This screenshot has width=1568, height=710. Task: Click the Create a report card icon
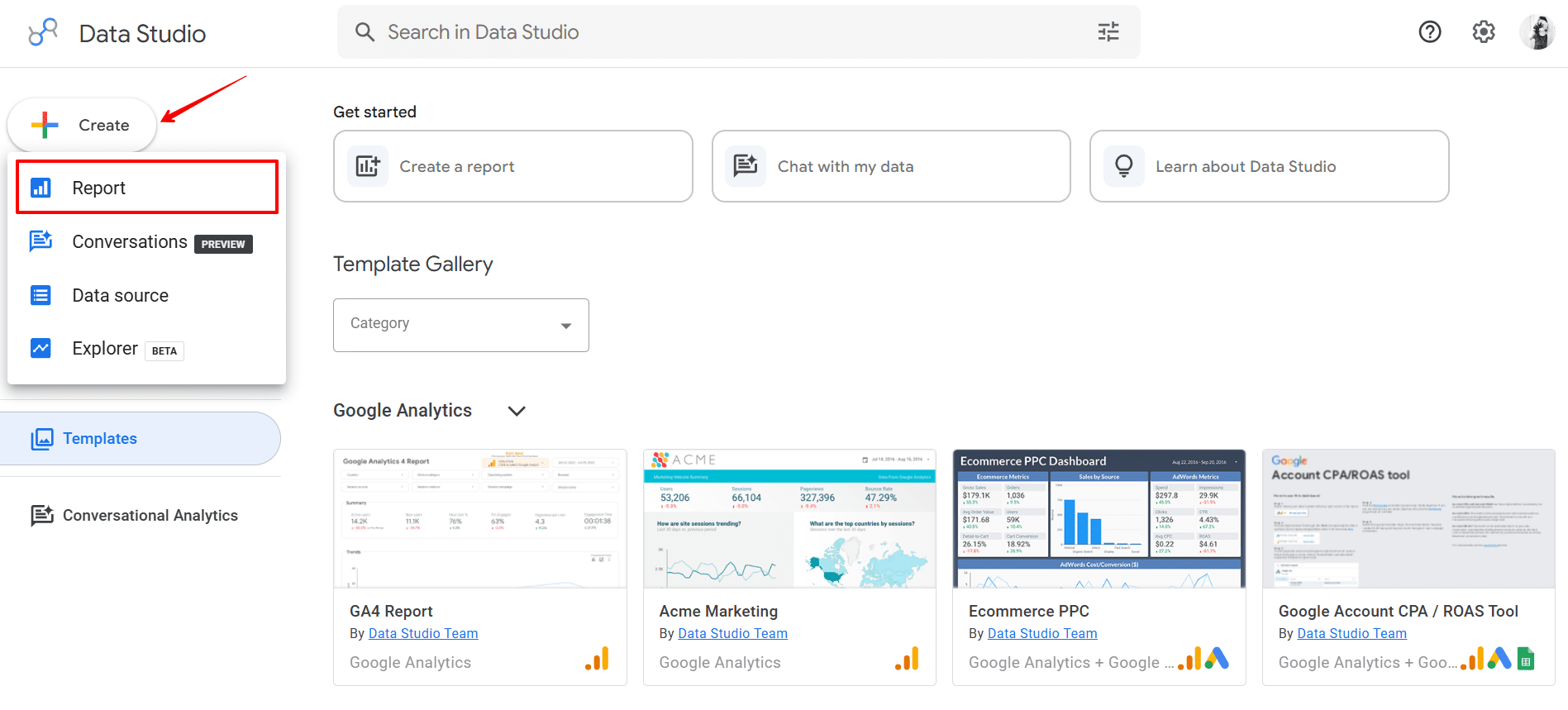coord(368,166)
